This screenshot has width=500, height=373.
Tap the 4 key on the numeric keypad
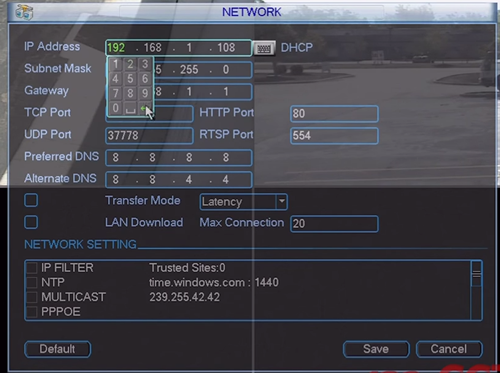pyautogui.click(x=116, y=79)
